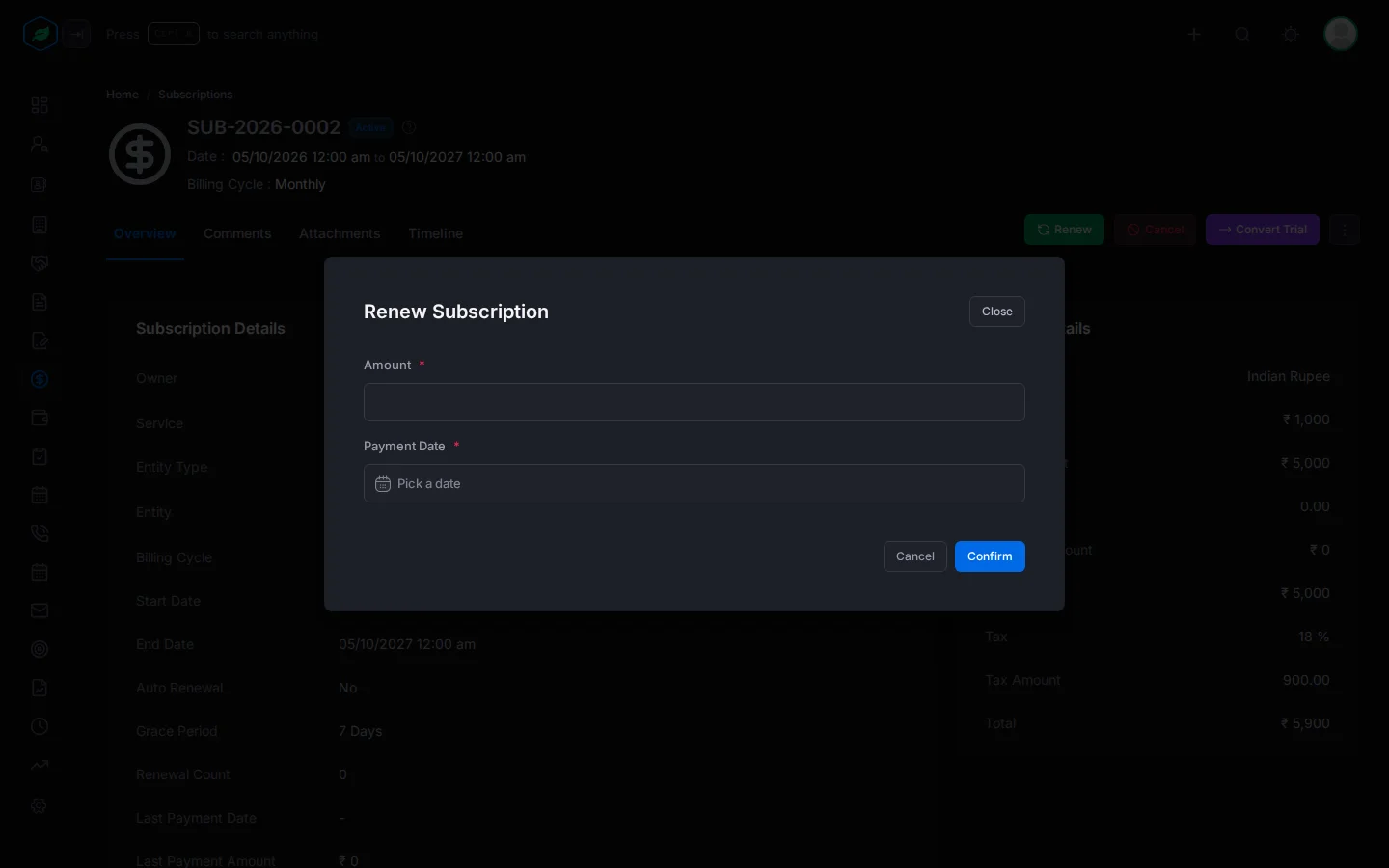
Task: Open the settings gear icon in sidebar
Action: click(x=40, y=806)
